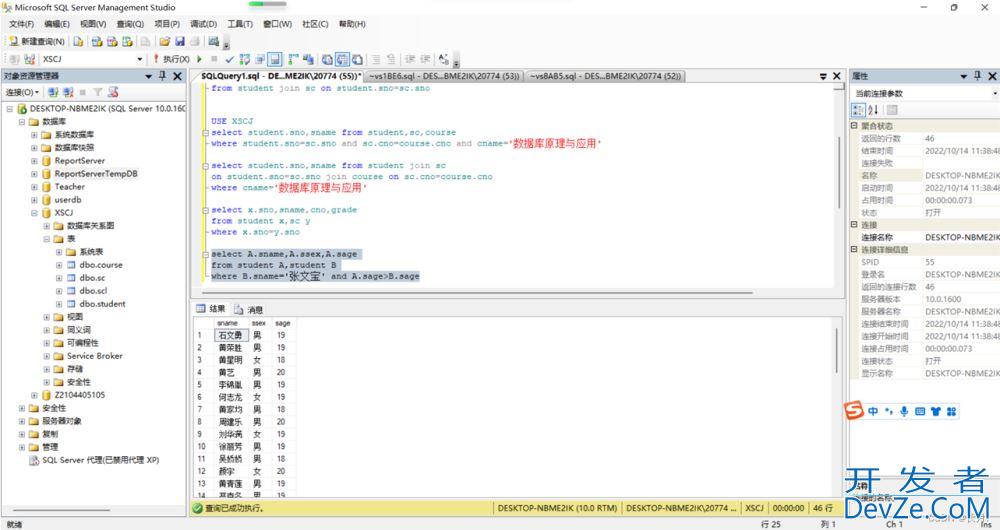Open the View (视图) menu
The width and height of the screenshot is (1000, 530).
[93, 24]
